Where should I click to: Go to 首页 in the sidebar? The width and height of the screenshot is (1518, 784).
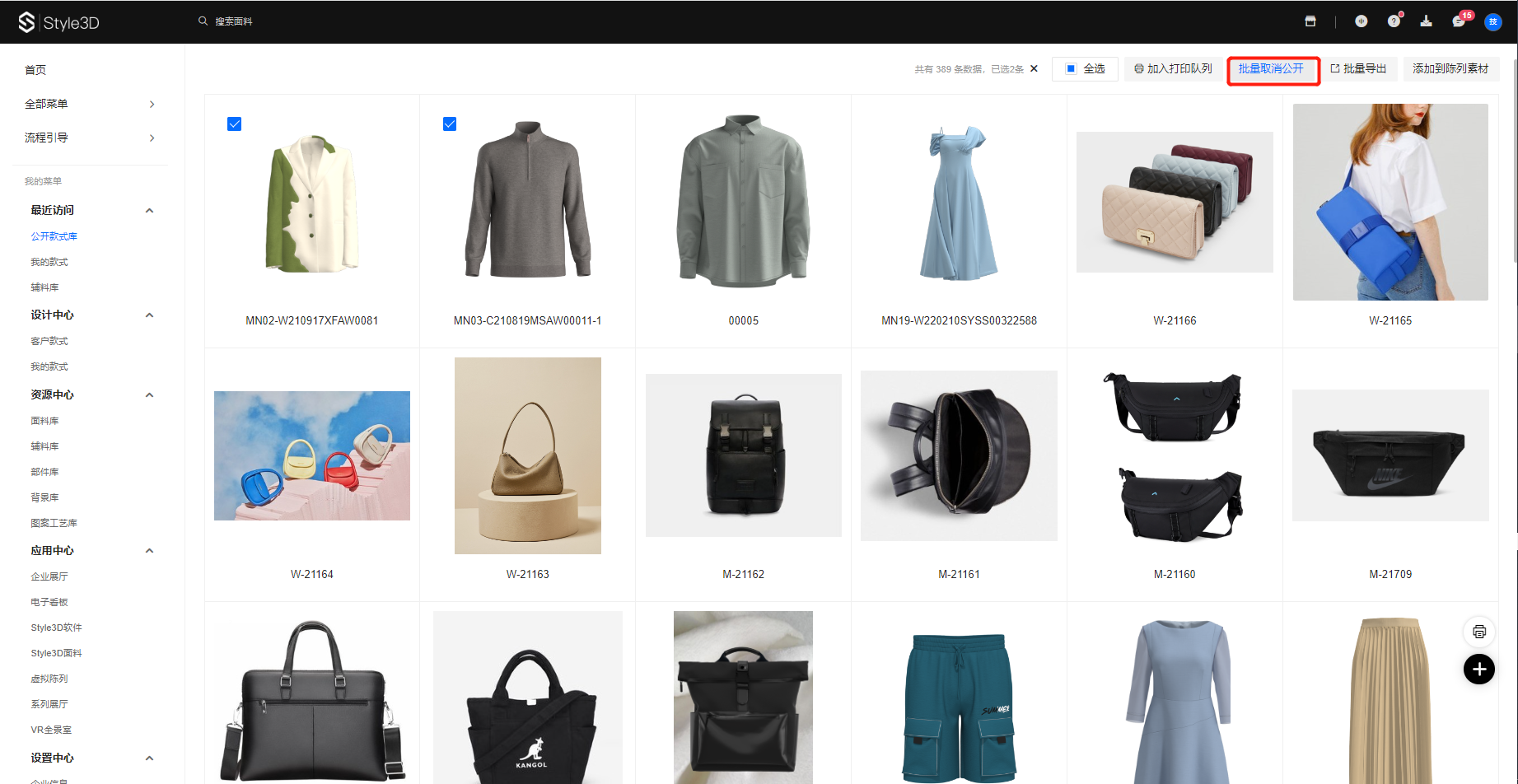[x=35, y=70]
